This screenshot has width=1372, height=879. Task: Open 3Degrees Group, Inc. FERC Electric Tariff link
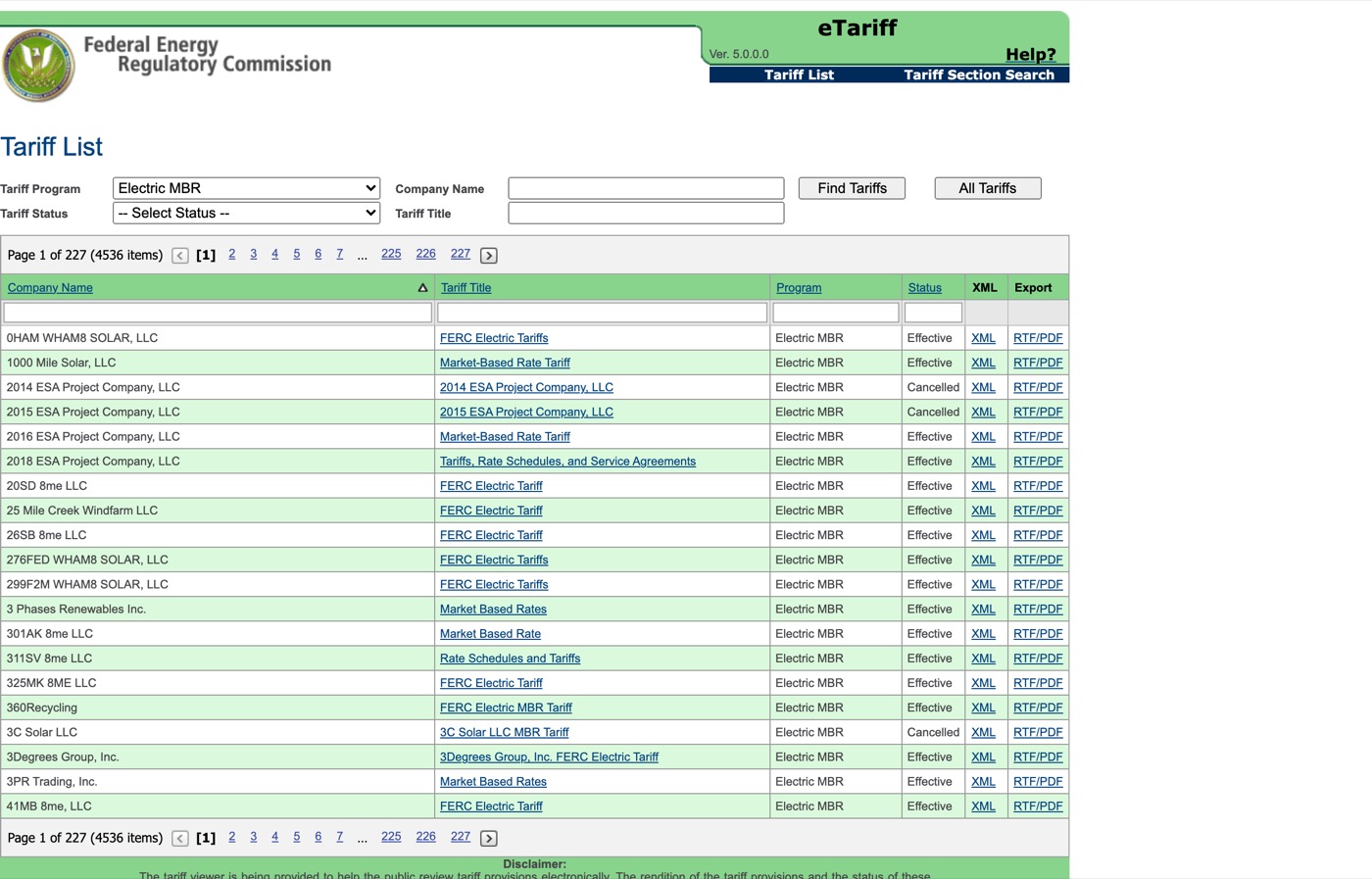[x=549, y=757]
